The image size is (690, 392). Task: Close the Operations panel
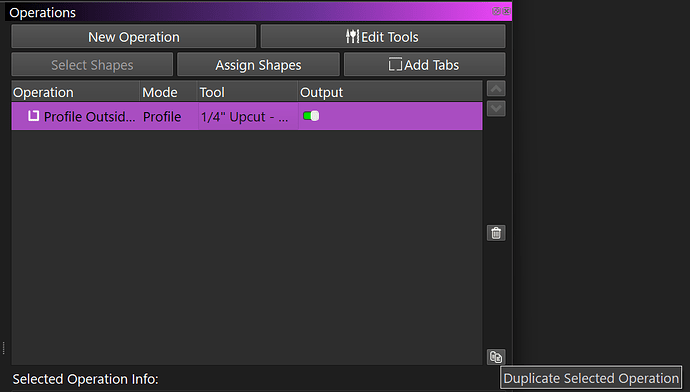506,11
